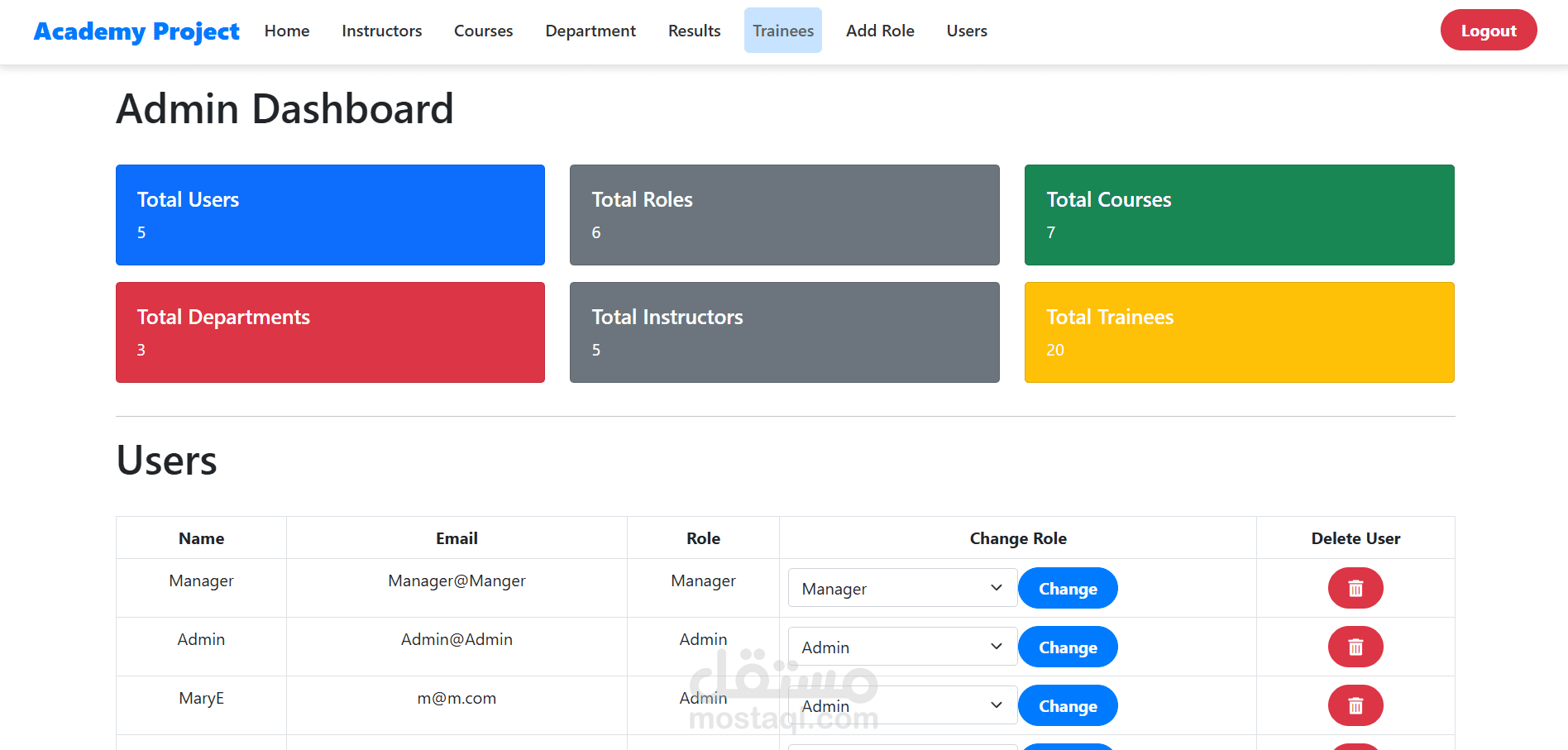
Task: Delete MaryE using the red trash icon
Action: (x=1355, y=705)
